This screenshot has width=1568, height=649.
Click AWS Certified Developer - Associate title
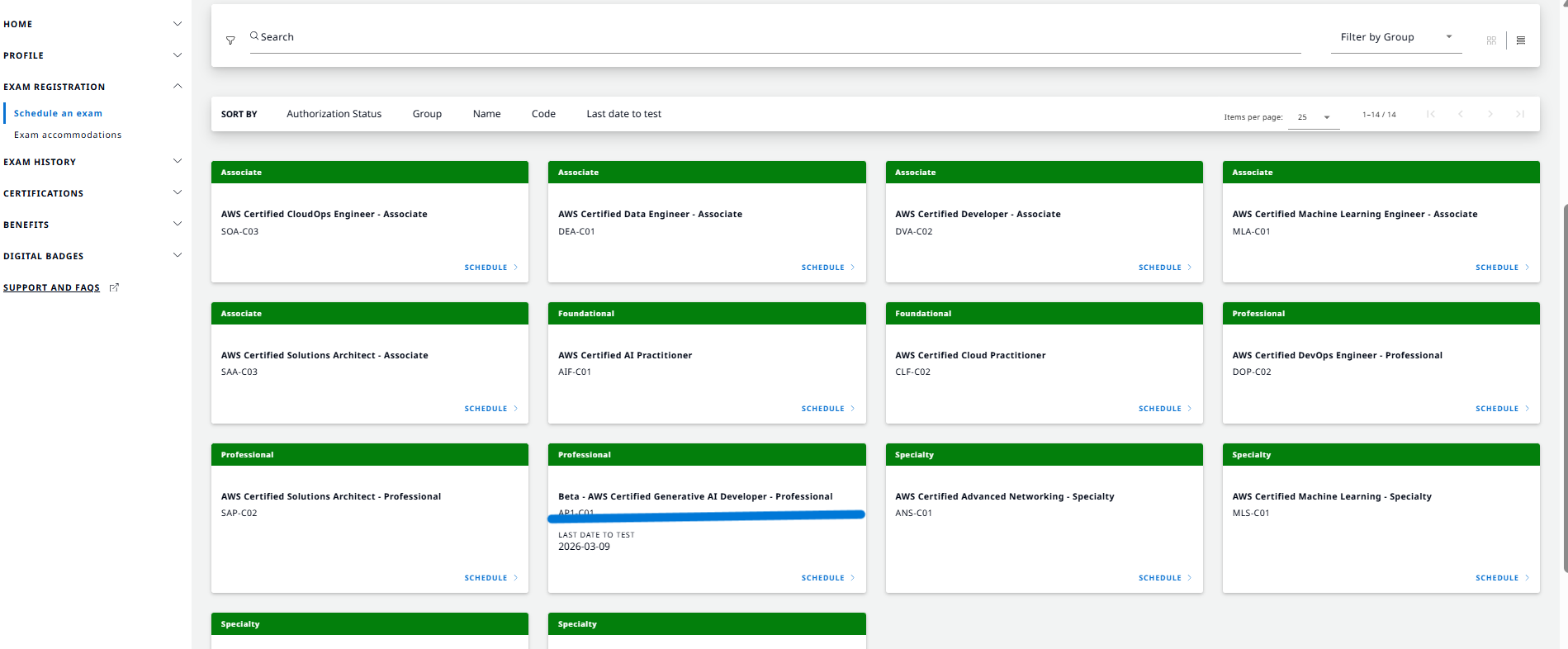[x=978, y=214]
